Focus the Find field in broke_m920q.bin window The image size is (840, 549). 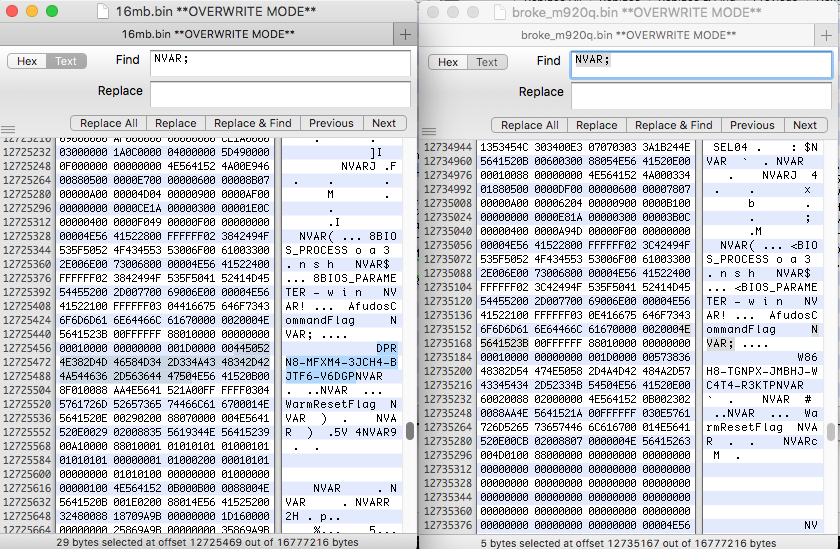pyautogui.click(x=702, y=65)
